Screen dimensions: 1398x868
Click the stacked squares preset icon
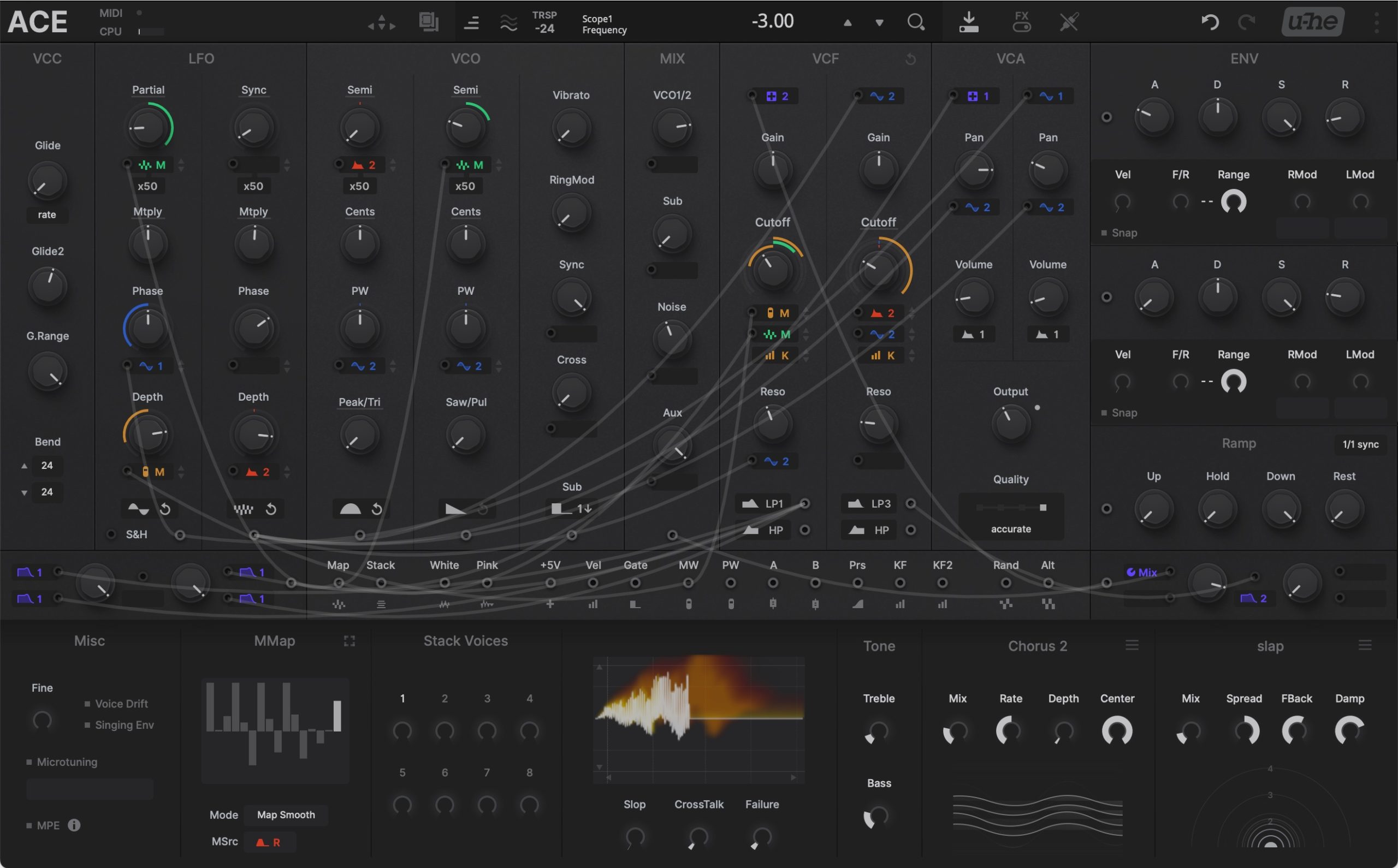pos(429,22)
